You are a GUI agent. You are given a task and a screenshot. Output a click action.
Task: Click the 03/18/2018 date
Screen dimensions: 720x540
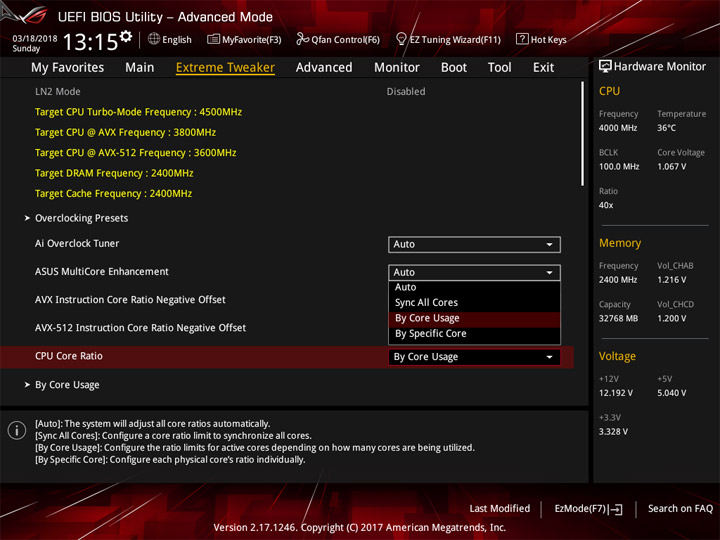click(x=35, y=39)
